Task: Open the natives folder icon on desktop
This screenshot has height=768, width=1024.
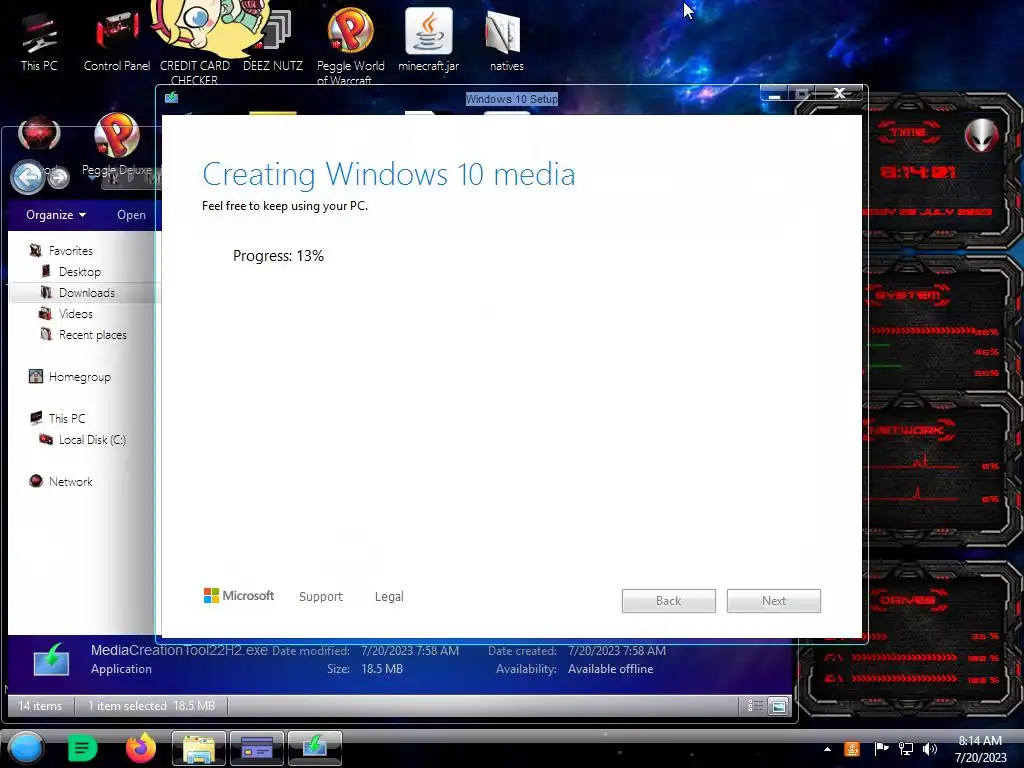Action: pos(506,42)
